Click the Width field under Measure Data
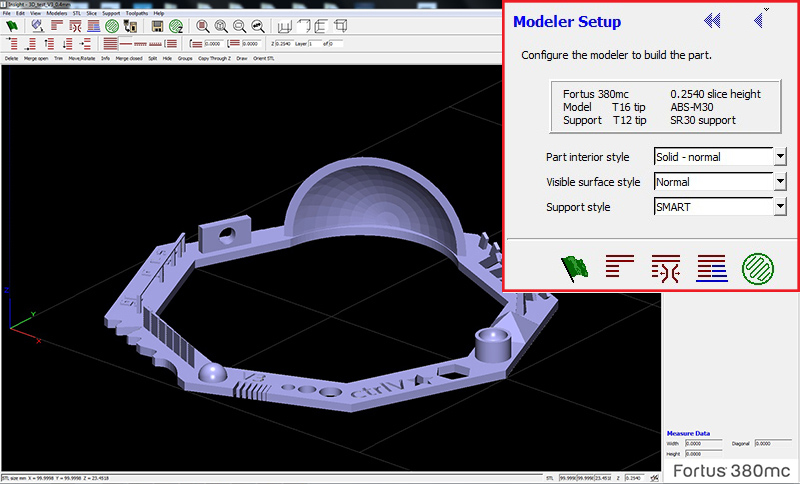 pos(704,444)
